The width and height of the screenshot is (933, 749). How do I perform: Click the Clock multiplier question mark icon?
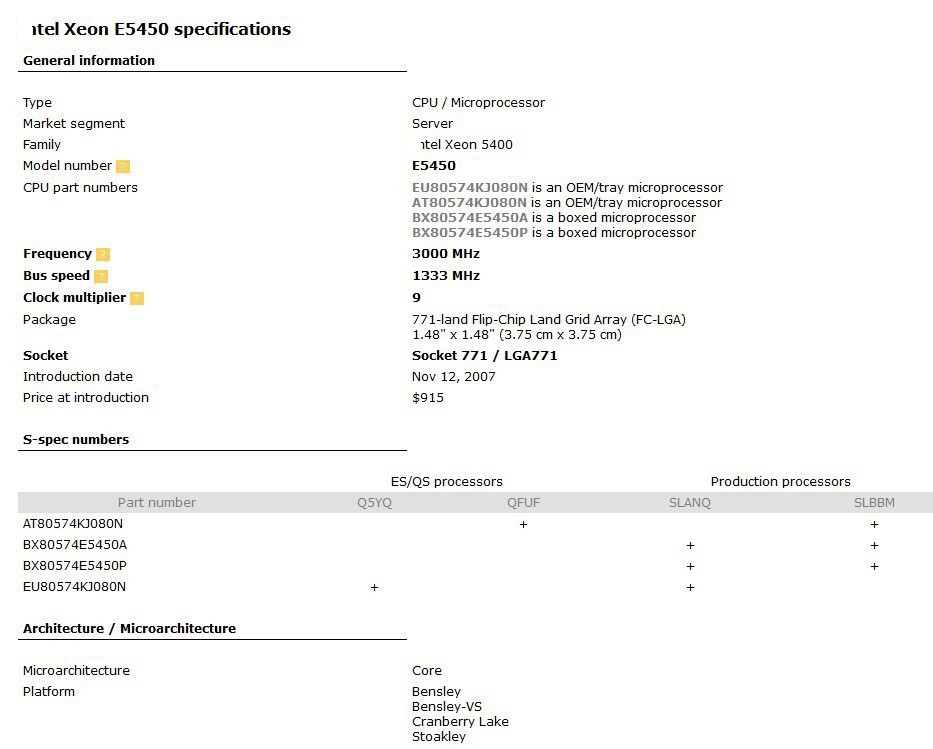point(137,299)
